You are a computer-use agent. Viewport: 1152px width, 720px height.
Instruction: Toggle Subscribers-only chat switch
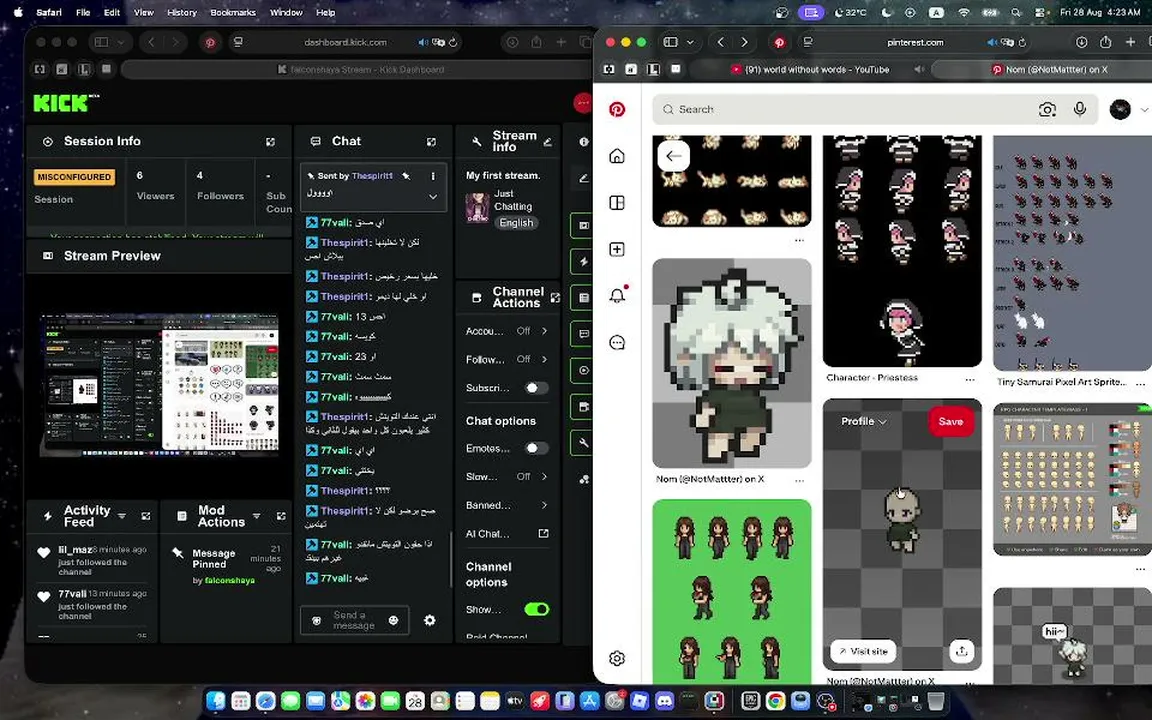point(536,388)
